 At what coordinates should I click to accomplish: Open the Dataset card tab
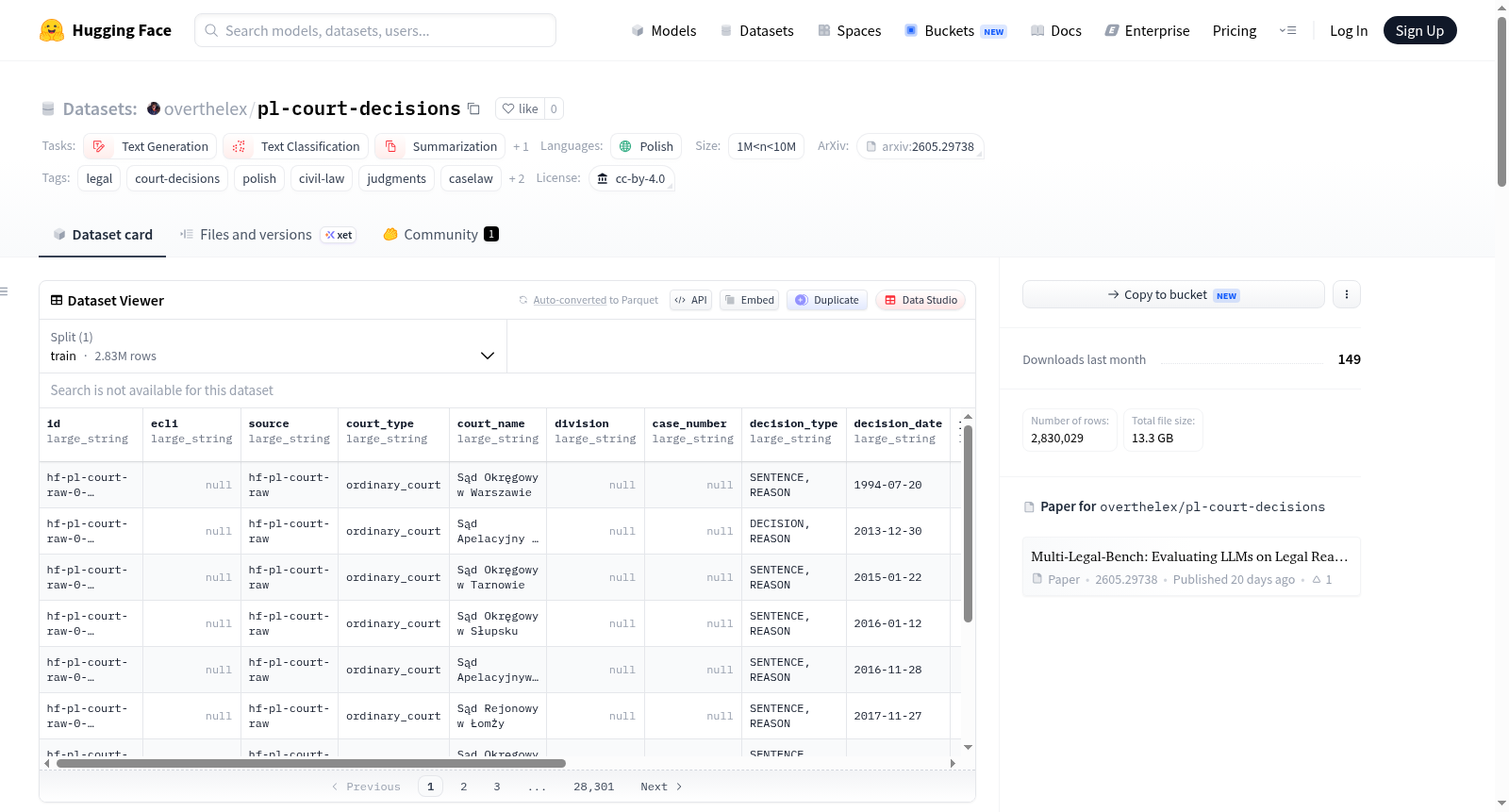point(102,235)
